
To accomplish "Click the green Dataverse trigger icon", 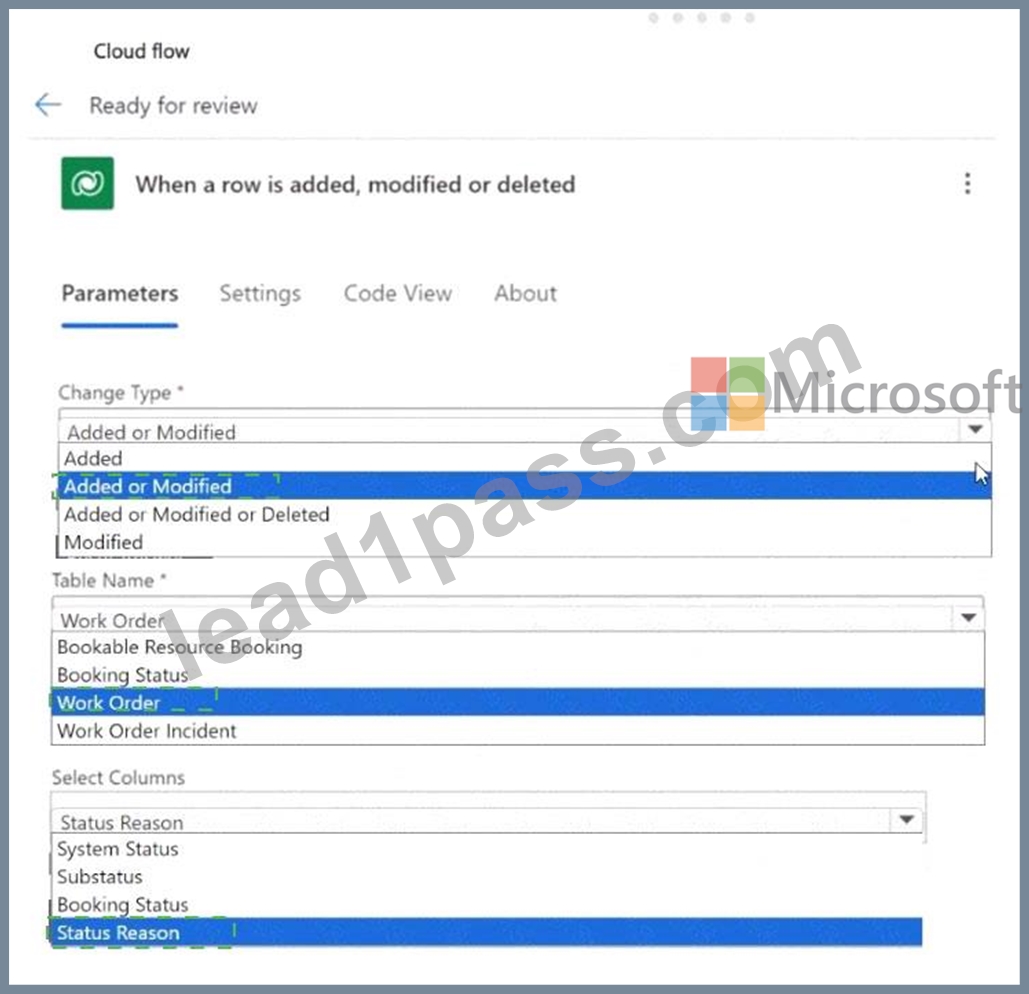I will tap(87, 183).
